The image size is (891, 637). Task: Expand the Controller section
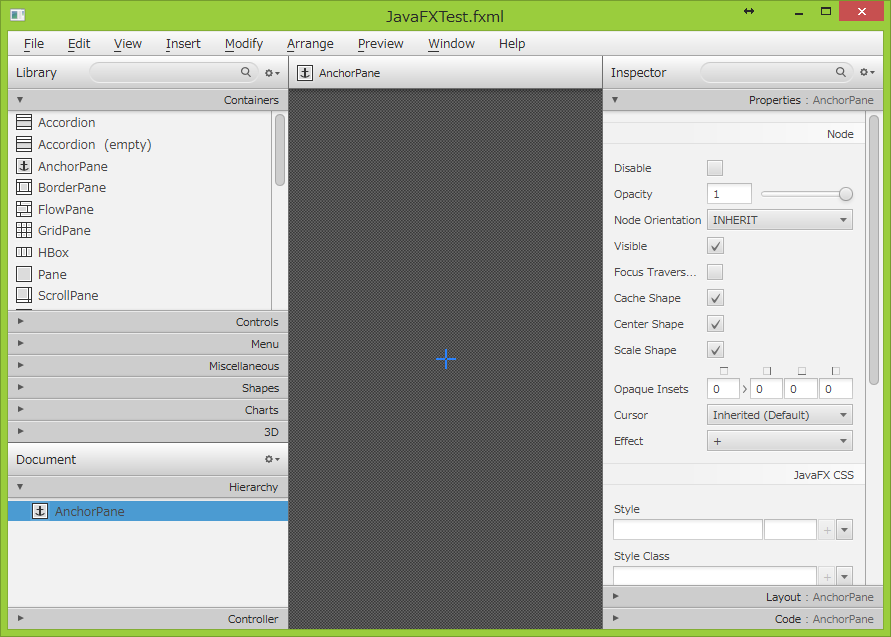(148, 618)
